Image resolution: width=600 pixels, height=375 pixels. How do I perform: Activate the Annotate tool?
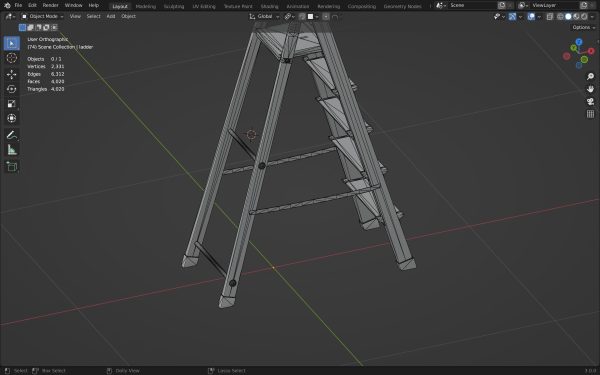(11, 135)
